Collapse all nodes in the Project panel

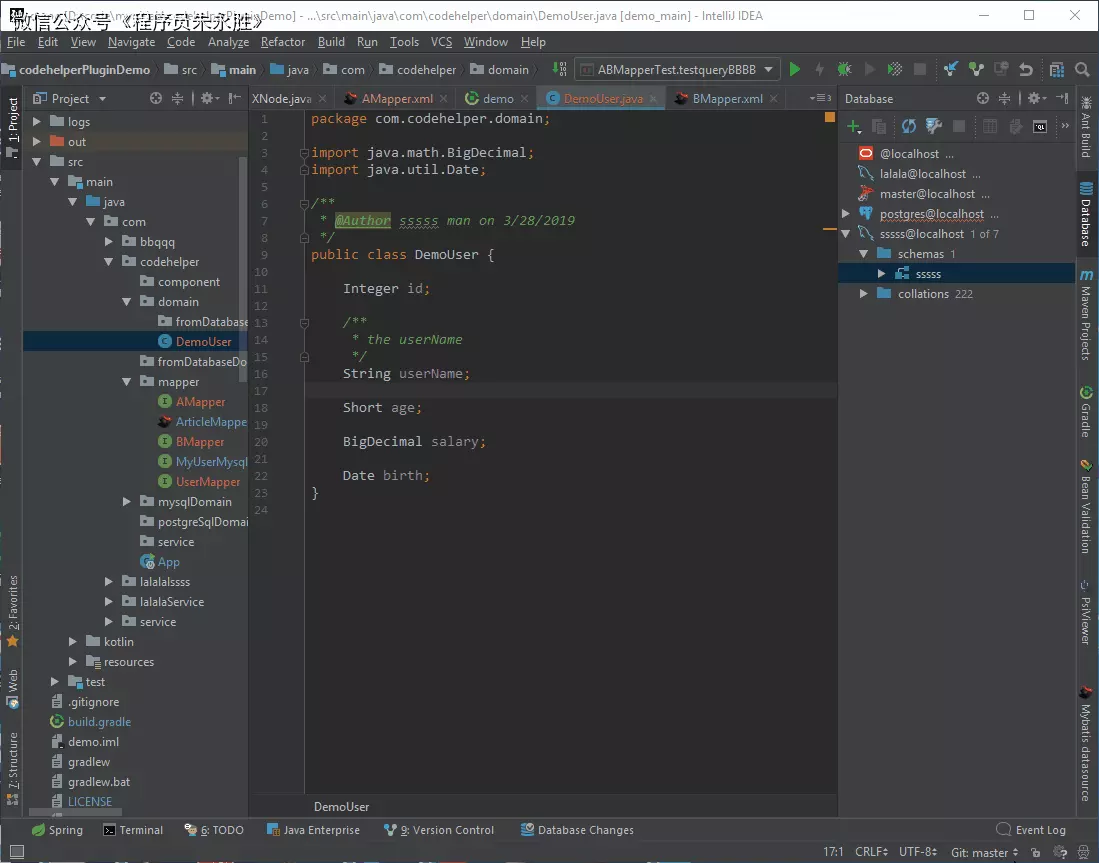coord(178,98)
